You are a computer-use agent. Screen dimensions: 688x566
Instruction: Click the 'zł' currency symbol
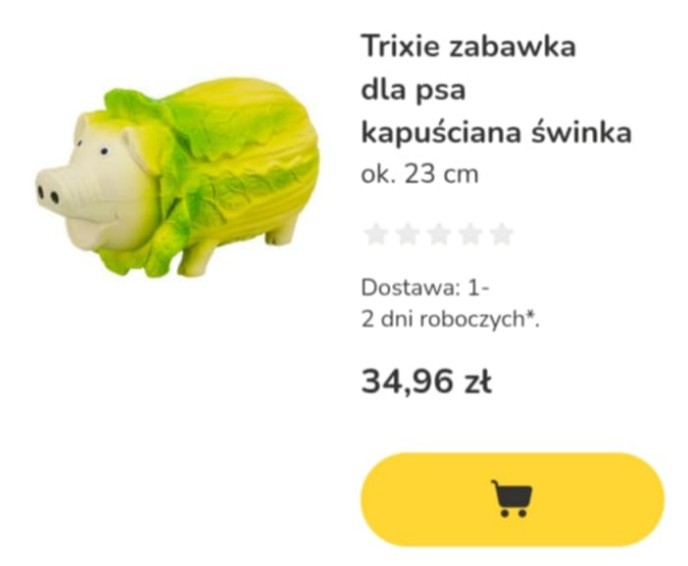click(x=478, y=382)
